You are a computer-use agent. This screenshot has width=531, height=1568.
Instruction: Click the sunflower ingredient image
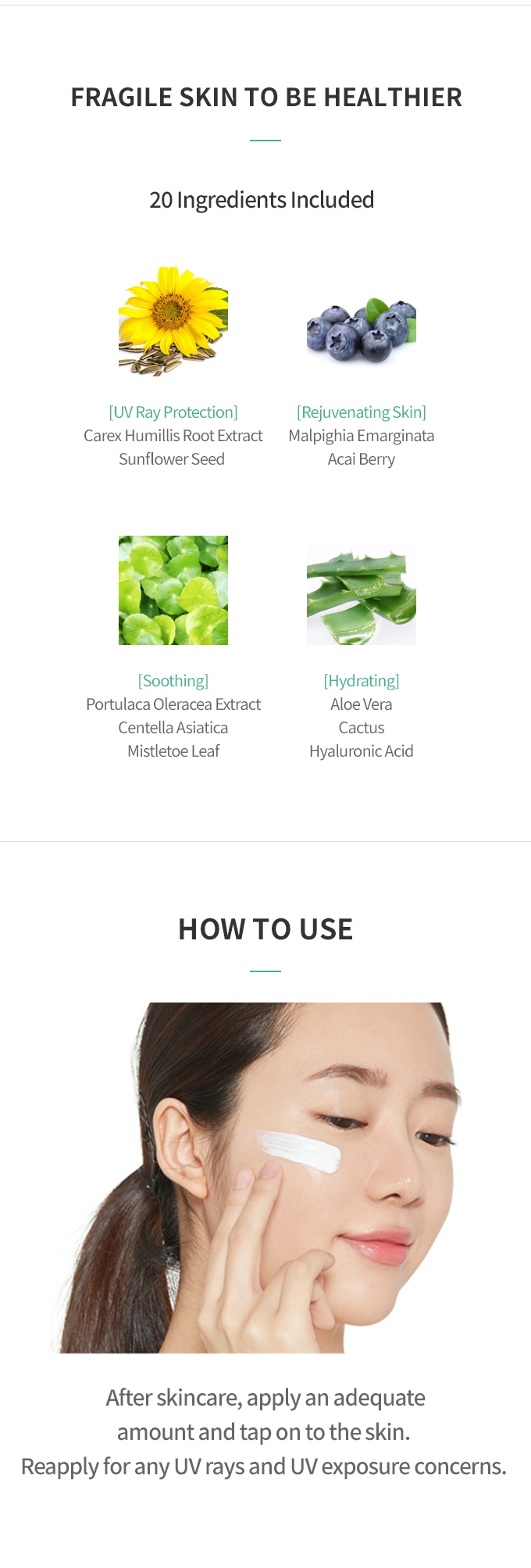(x=173, y=322)
